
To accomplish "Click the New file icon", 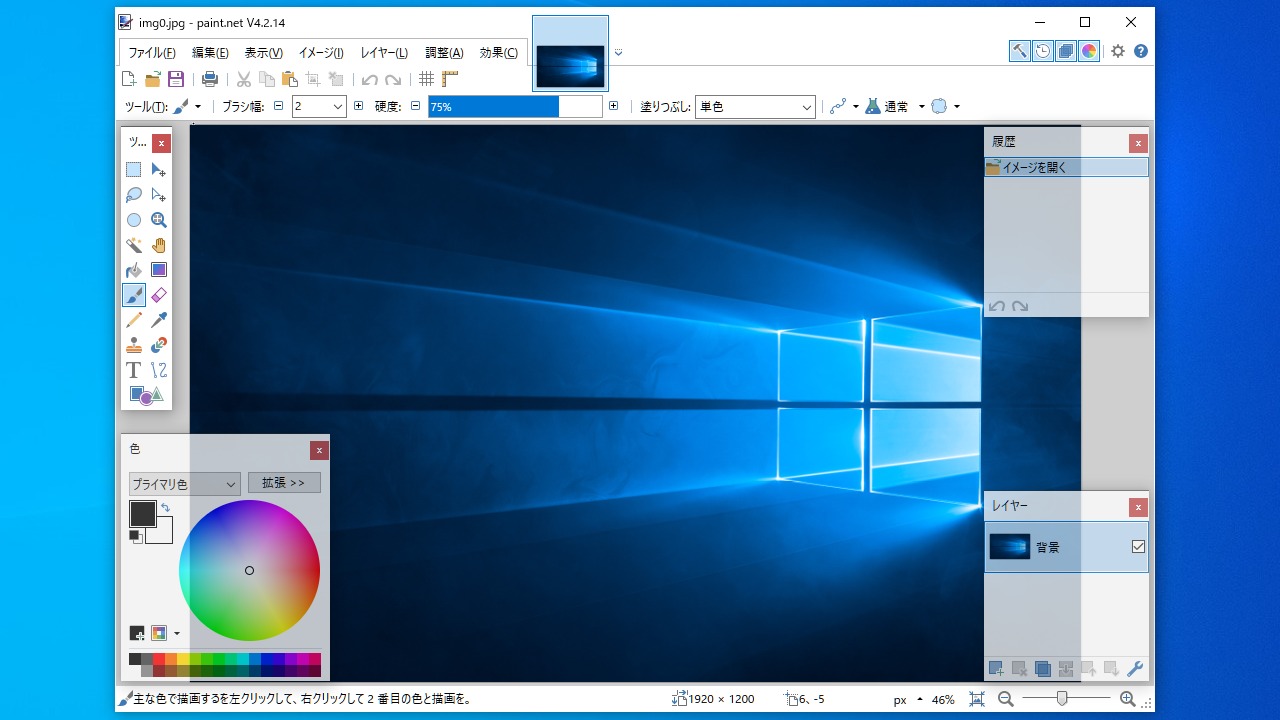I will coord(128,79).
